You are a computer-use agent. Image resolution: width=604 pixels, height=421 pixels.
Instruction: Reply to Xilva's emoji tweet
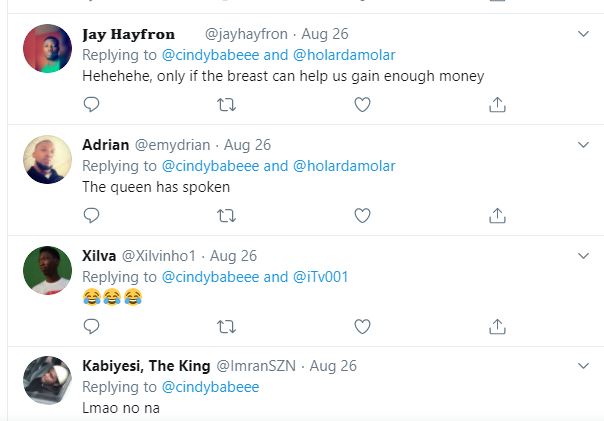[91, 325]
